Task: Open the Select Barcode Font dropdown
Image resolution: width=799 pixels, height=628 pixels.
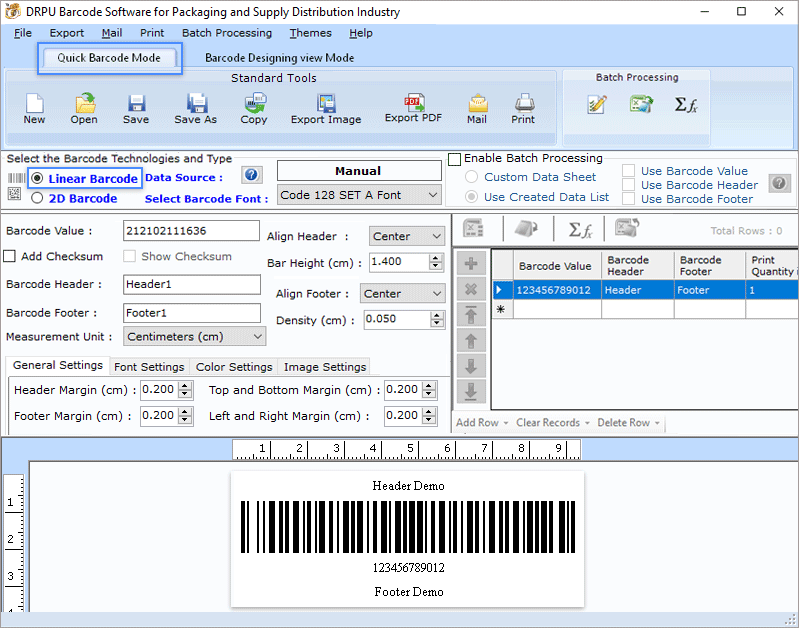Action: click(359, 195)
